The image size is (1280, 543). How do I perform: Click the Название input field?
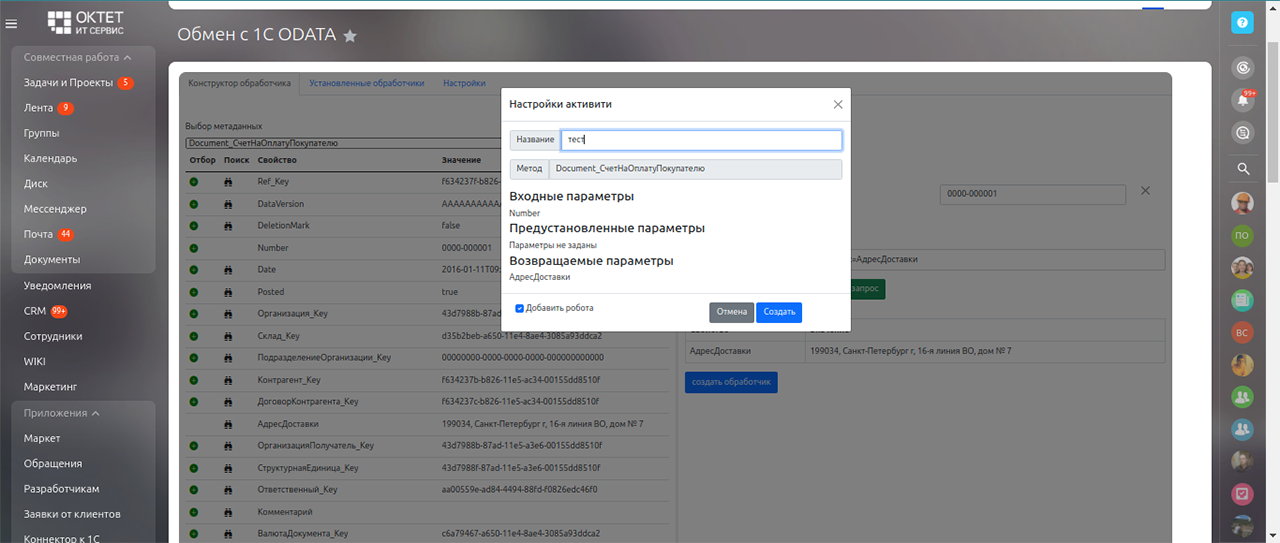coord(700,140)
